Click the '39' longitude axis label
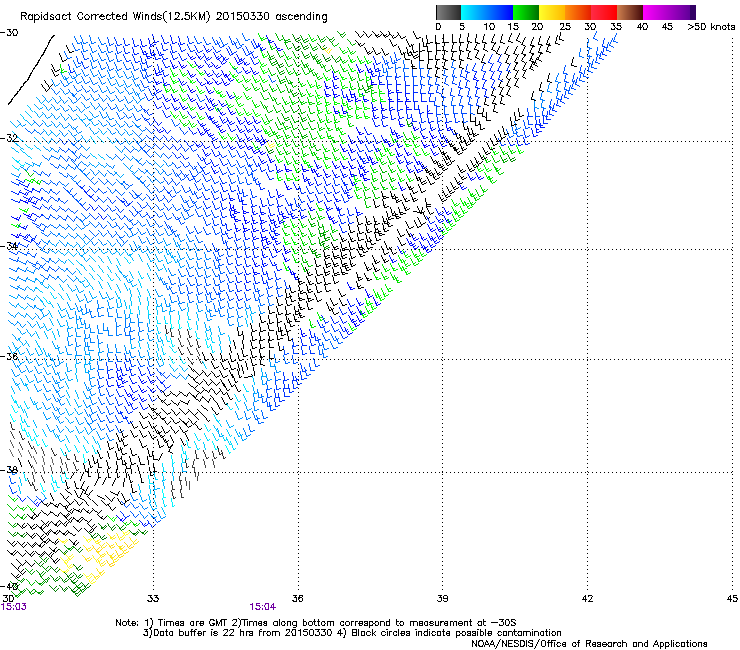Image resolution: width=740 pixels, height=650 pixels. coord(442,599)
